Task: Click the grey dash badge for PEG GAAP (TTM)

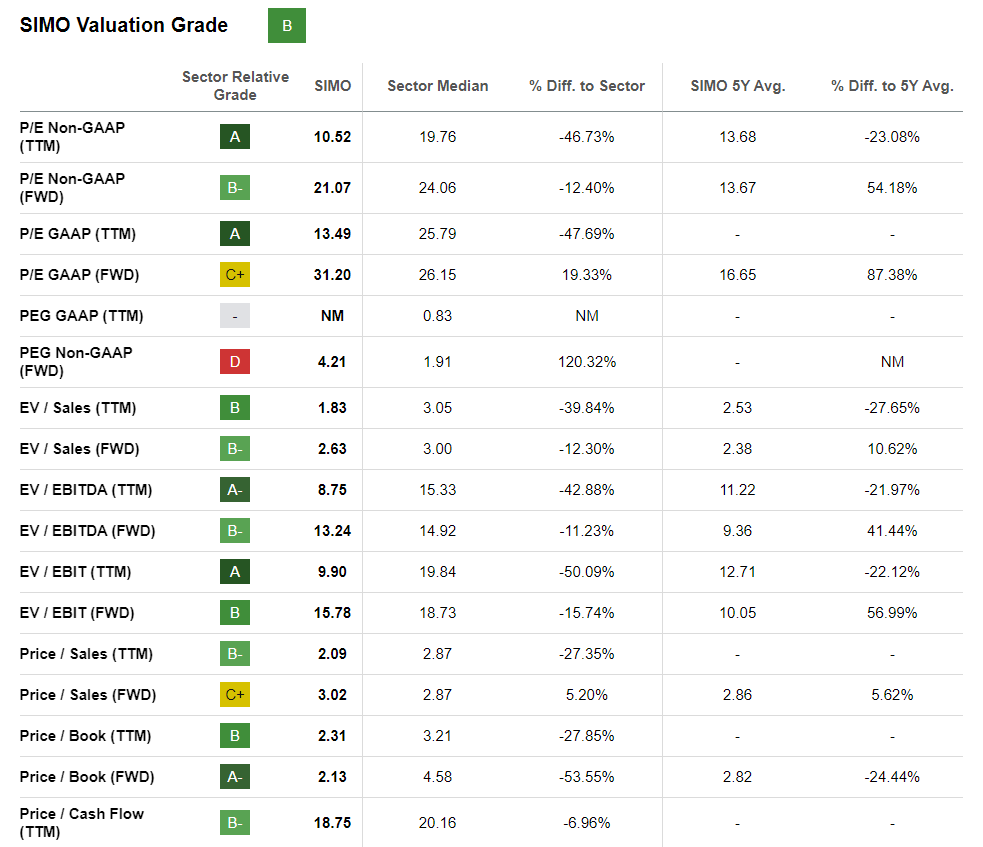Action: pyautogui.click(x=235, y=316)
